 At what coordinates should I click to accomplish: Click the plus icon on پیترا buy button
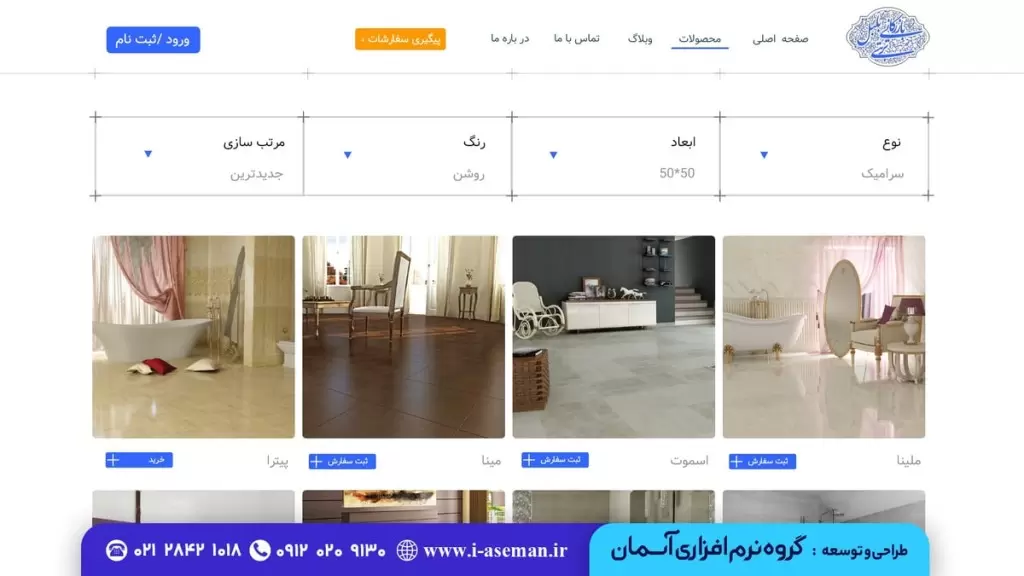pos(113,460)
